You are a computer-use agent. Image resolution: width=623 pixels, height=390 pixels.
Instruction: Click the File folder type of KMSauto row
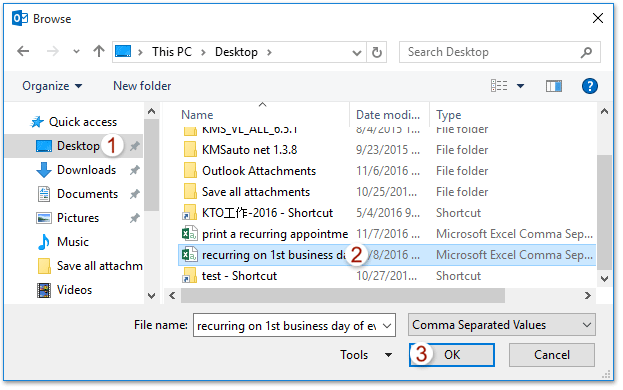click(x=462, y=150)
